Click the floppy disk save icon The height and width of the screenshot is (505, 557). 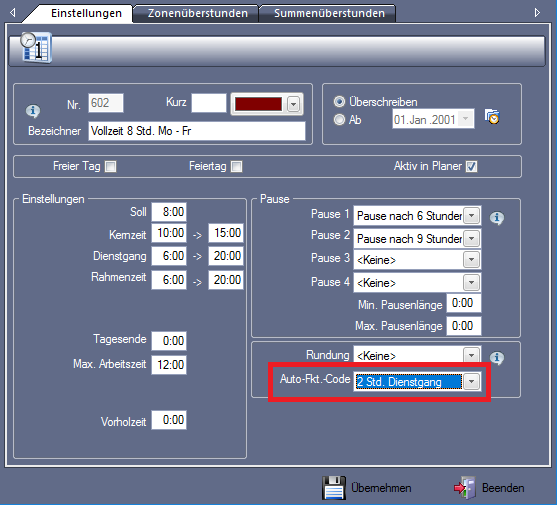coord(334,488)
